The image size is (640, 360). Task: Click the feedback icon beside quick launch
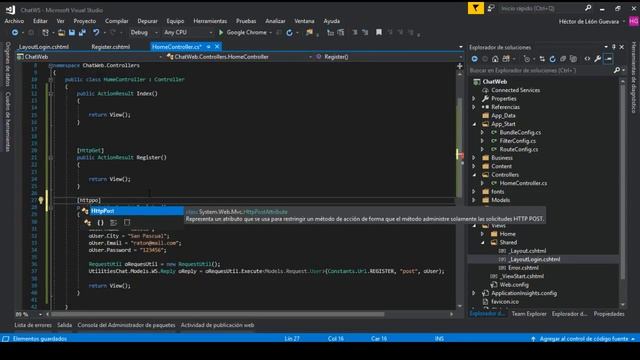[x=491, y=8]
